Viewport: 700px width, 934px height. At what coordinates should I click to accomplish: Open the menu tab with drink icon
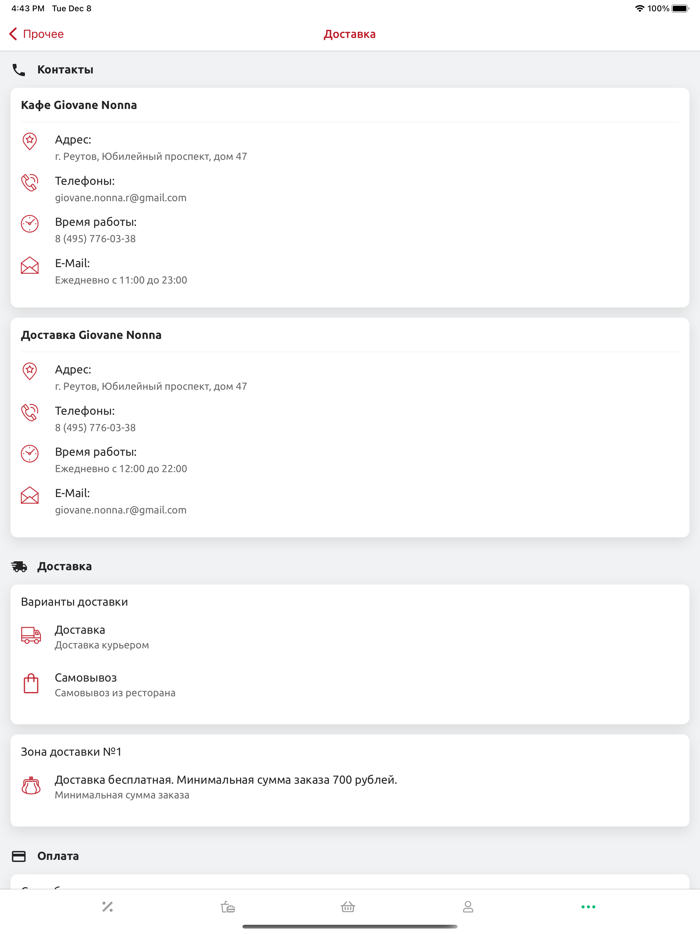[228, 907]
